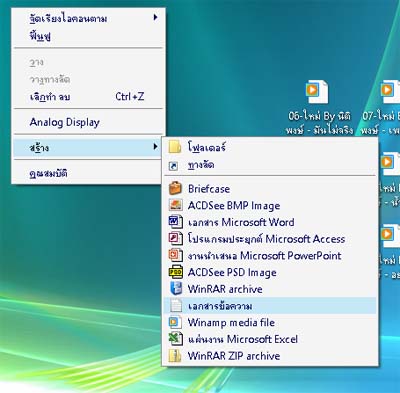Choose WinRAR archive label

[225, 289]
